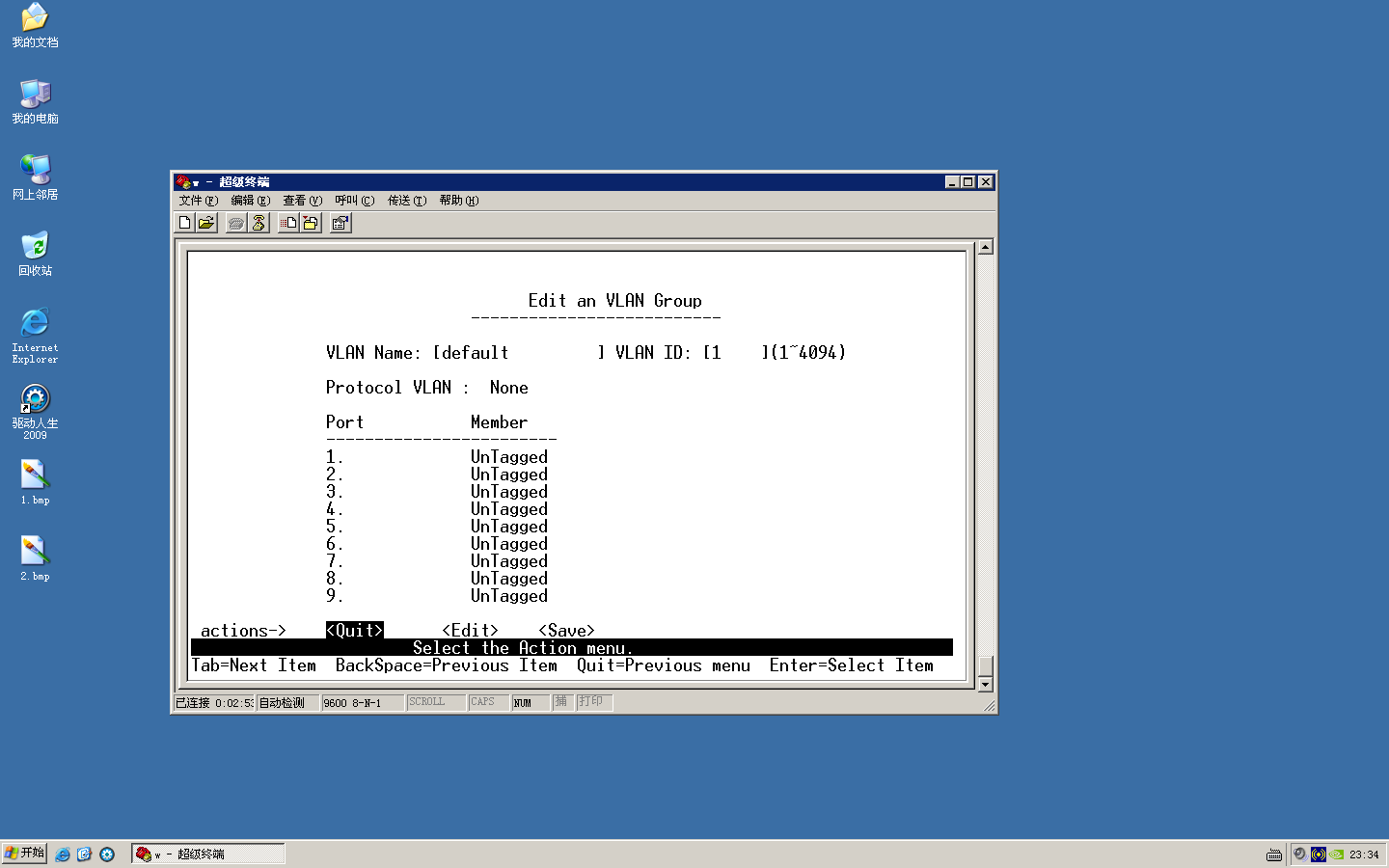Click the Call (grey phone) toolbar icon
This screenshot has width=1389, height=868.
[x=236, y=223]
